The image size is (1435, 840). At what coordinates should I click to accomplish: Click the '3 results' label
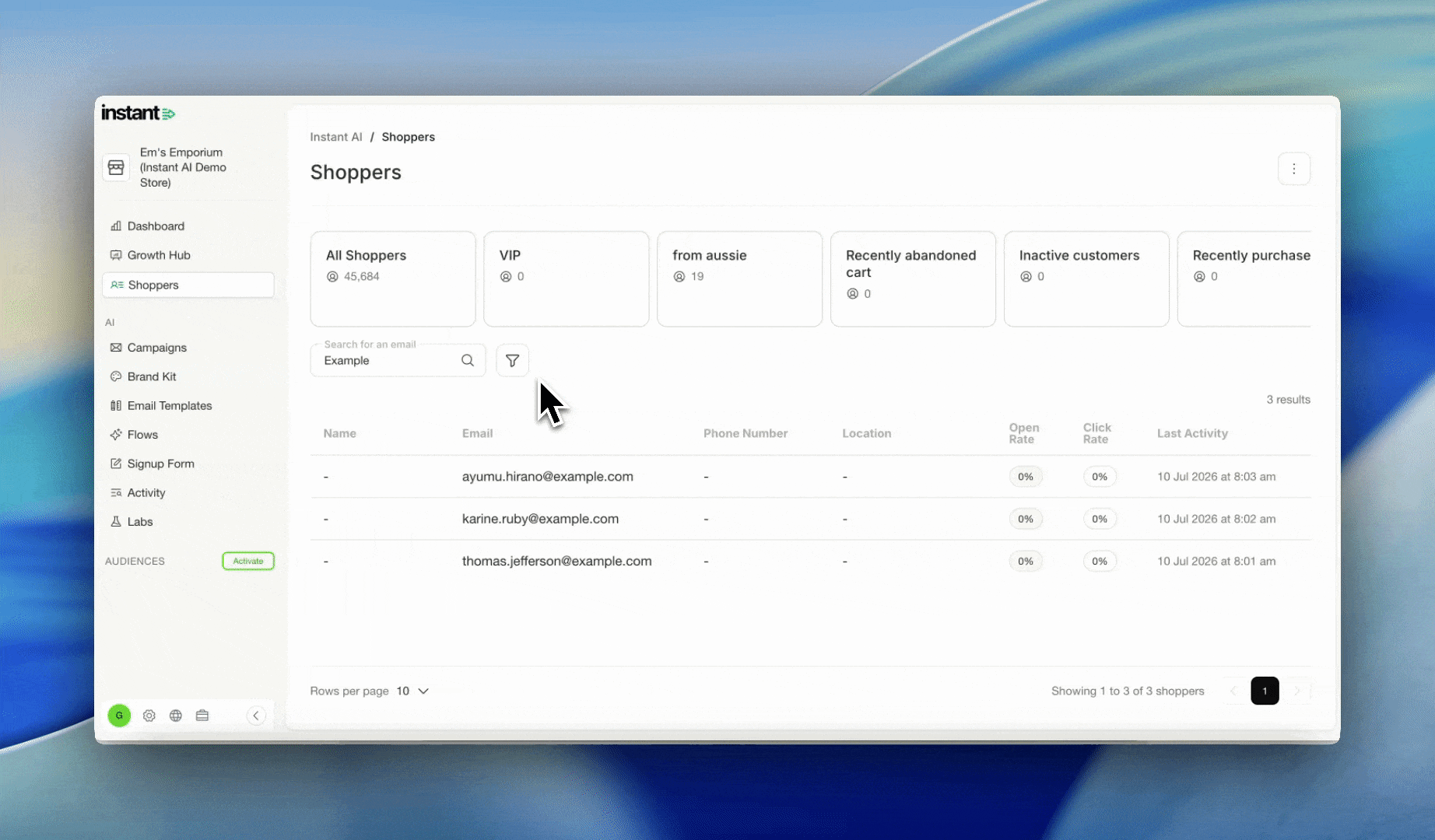1288,400
